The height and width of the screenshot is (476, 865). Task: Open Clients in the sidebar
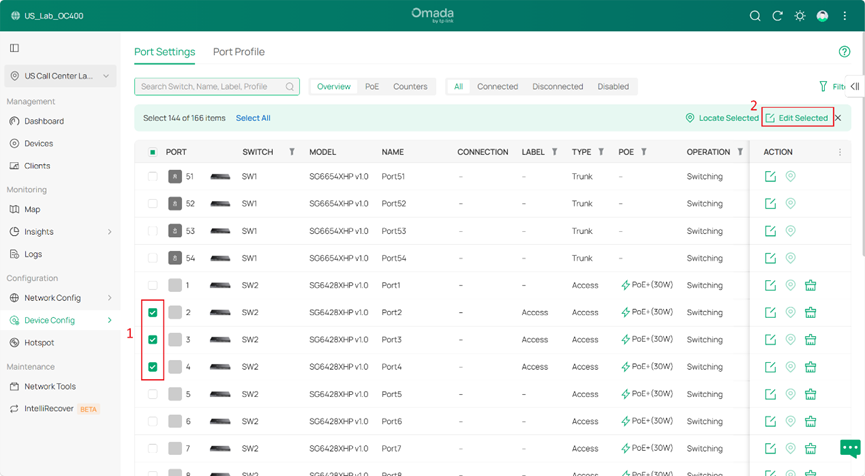pos(37,165)
